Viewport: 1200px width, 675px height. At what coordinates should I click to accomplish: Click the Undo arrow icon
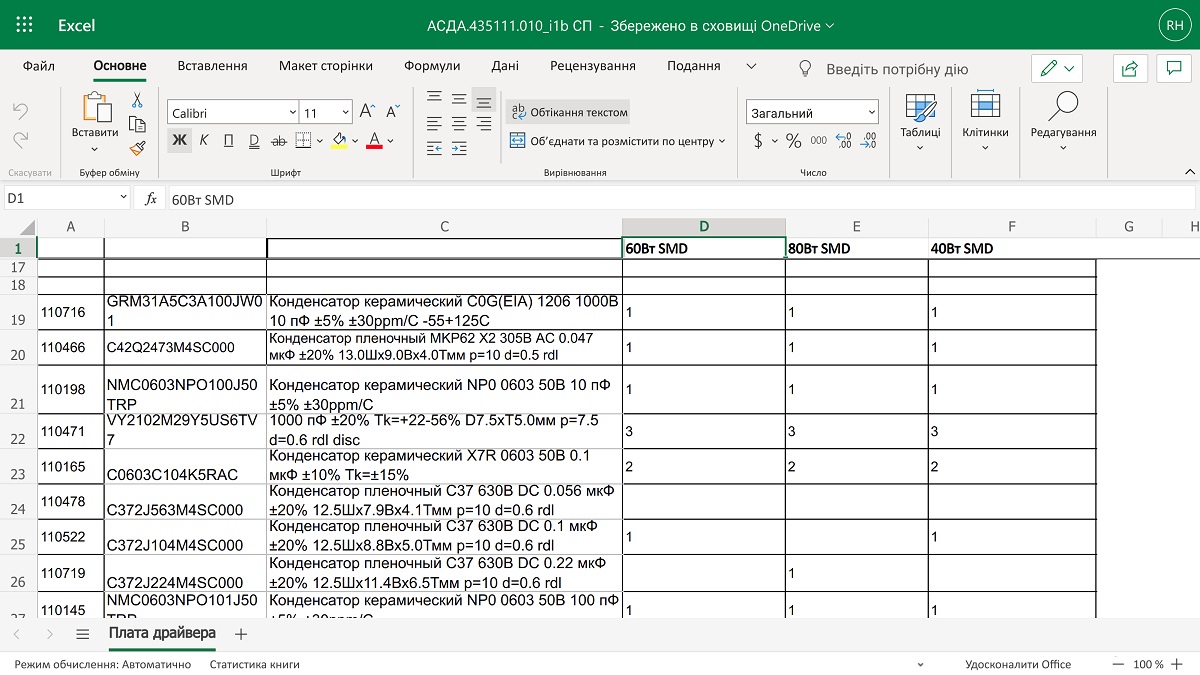pos(20,110)
